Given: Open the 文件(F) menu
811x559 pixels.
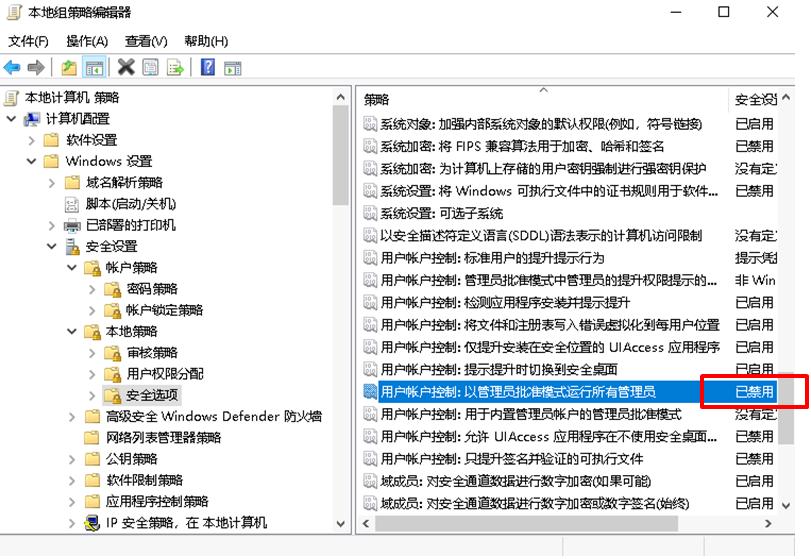Looking at the screenshot, I should [28, 41].
